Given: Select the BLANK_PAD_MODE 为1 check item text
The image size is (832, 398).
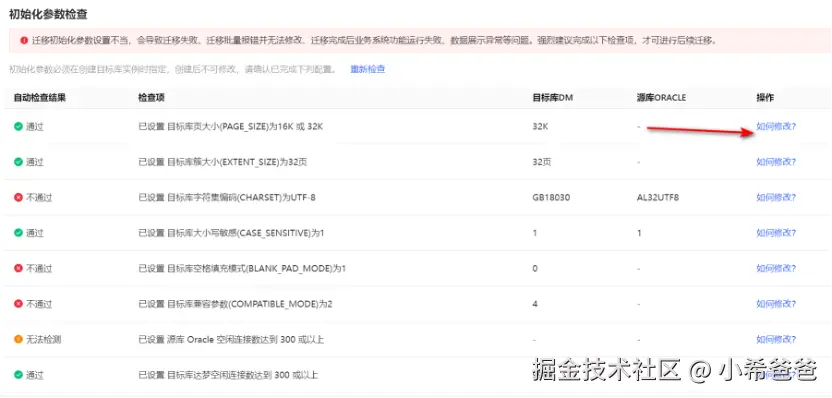Looking at the screenshot, I should [242, 269].
